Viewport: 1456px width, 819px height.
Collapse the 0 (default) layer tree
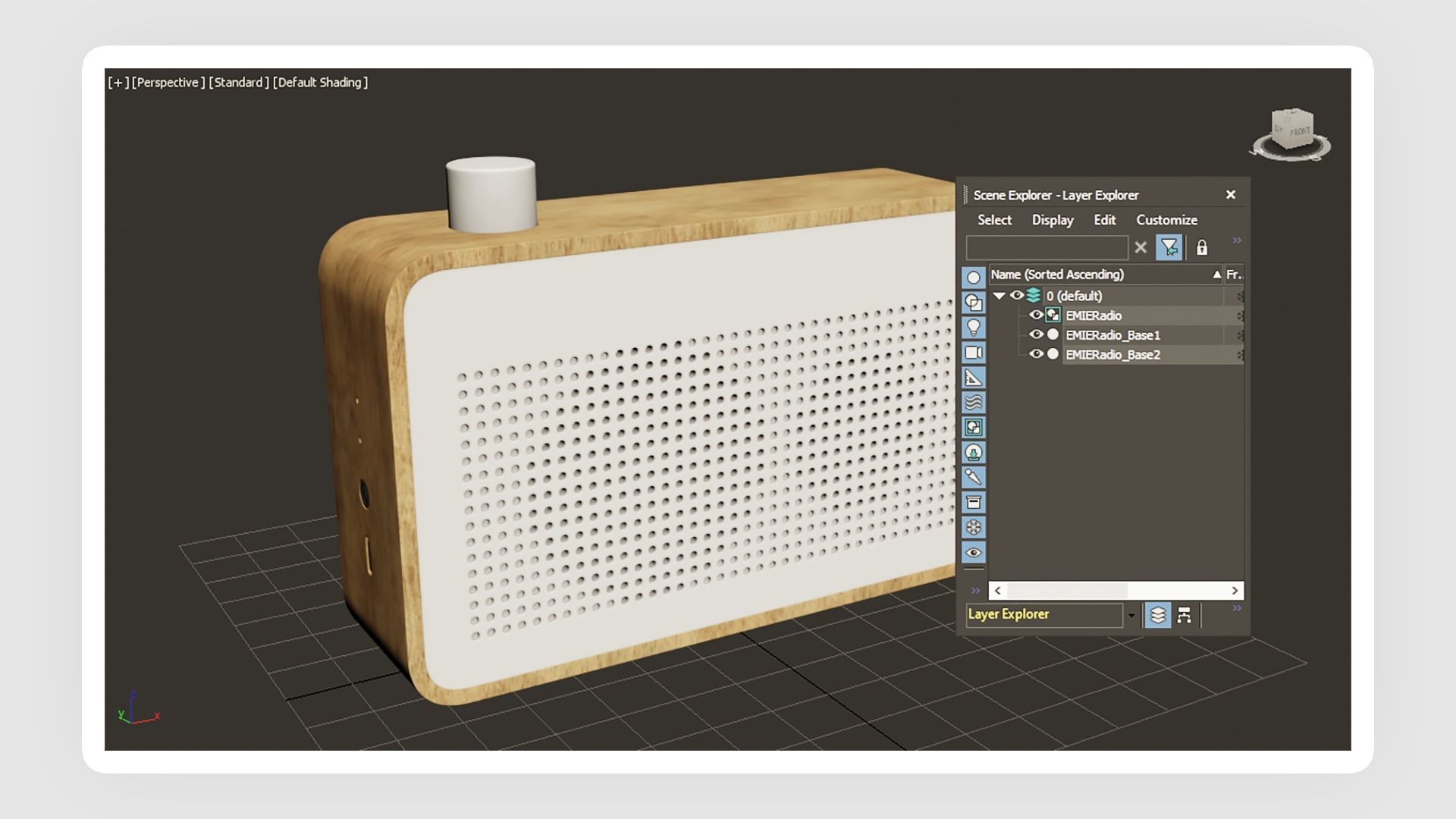[x=999, y=296]
